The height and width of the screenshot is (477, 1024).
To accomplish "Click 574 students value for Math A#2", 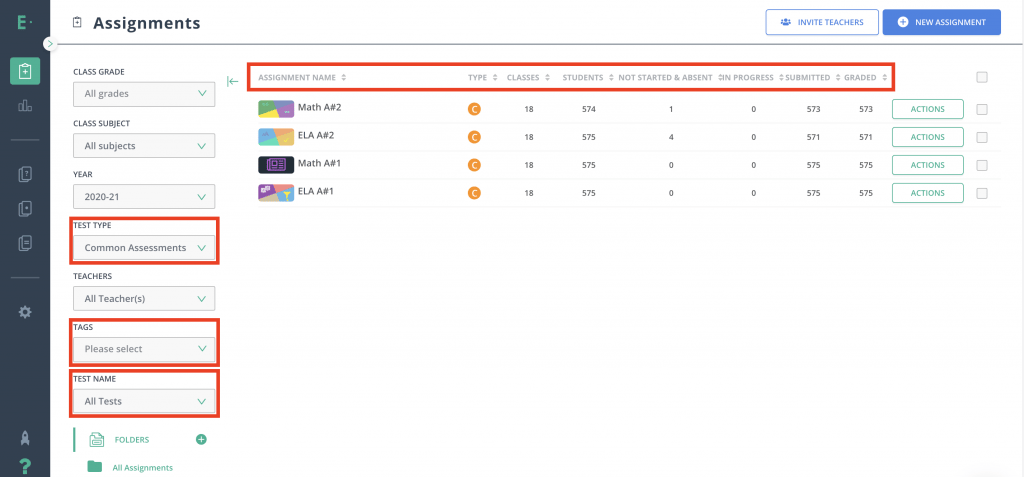I will (589, 110).
